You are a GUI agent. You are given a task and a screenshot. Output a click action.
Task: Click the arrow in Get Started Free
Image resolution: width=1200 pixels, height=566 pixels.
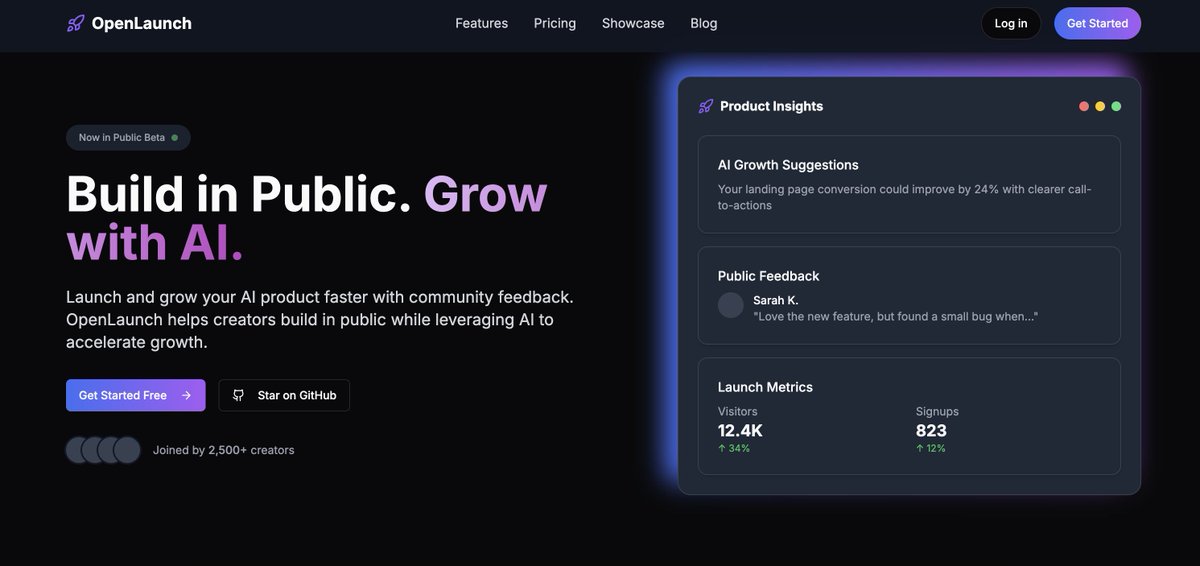click(x=186, y=395)
